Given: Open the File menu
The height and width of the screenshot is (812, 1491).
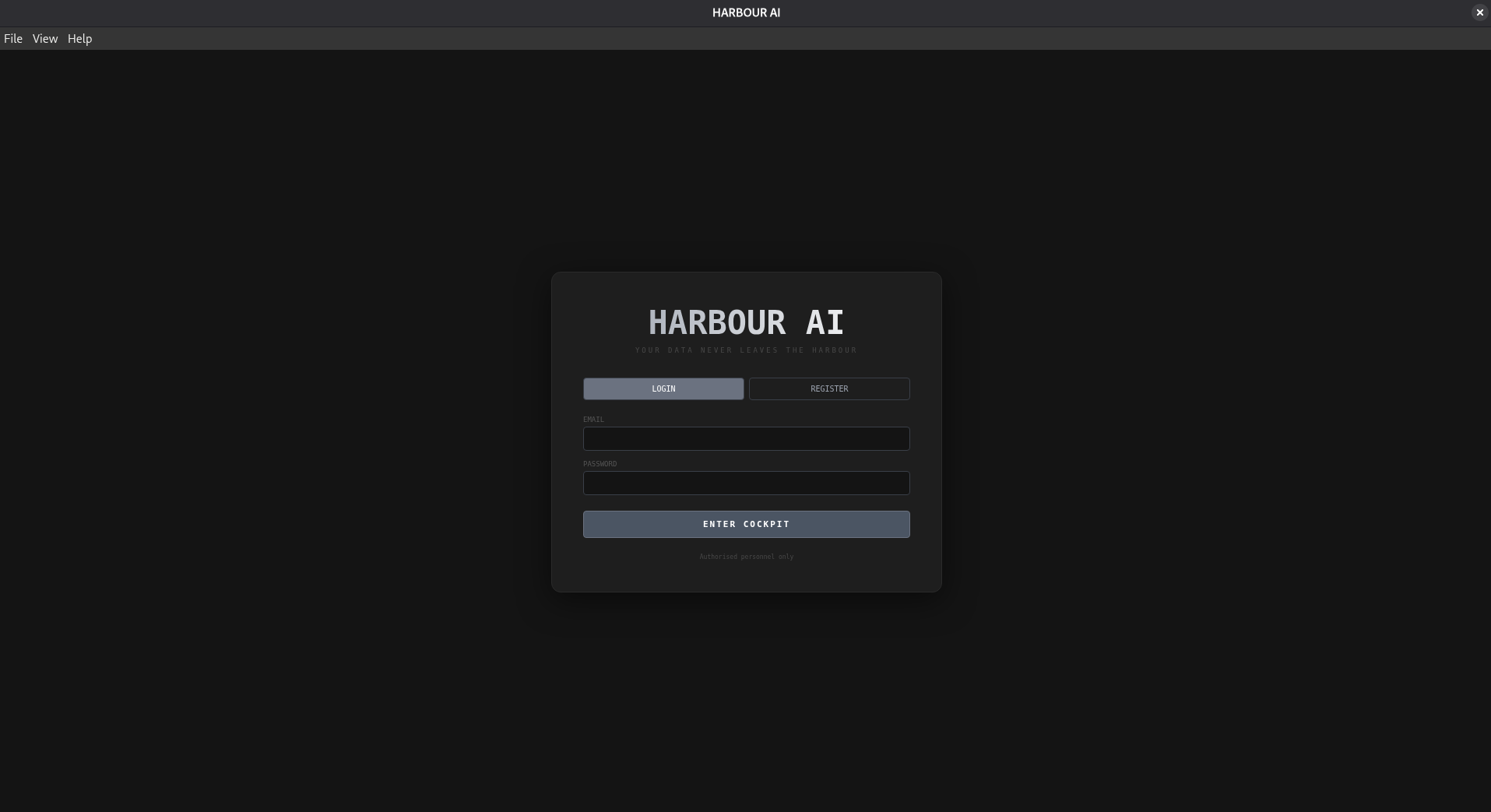Looking at the screenshot, I should click(x=13, y=38).
